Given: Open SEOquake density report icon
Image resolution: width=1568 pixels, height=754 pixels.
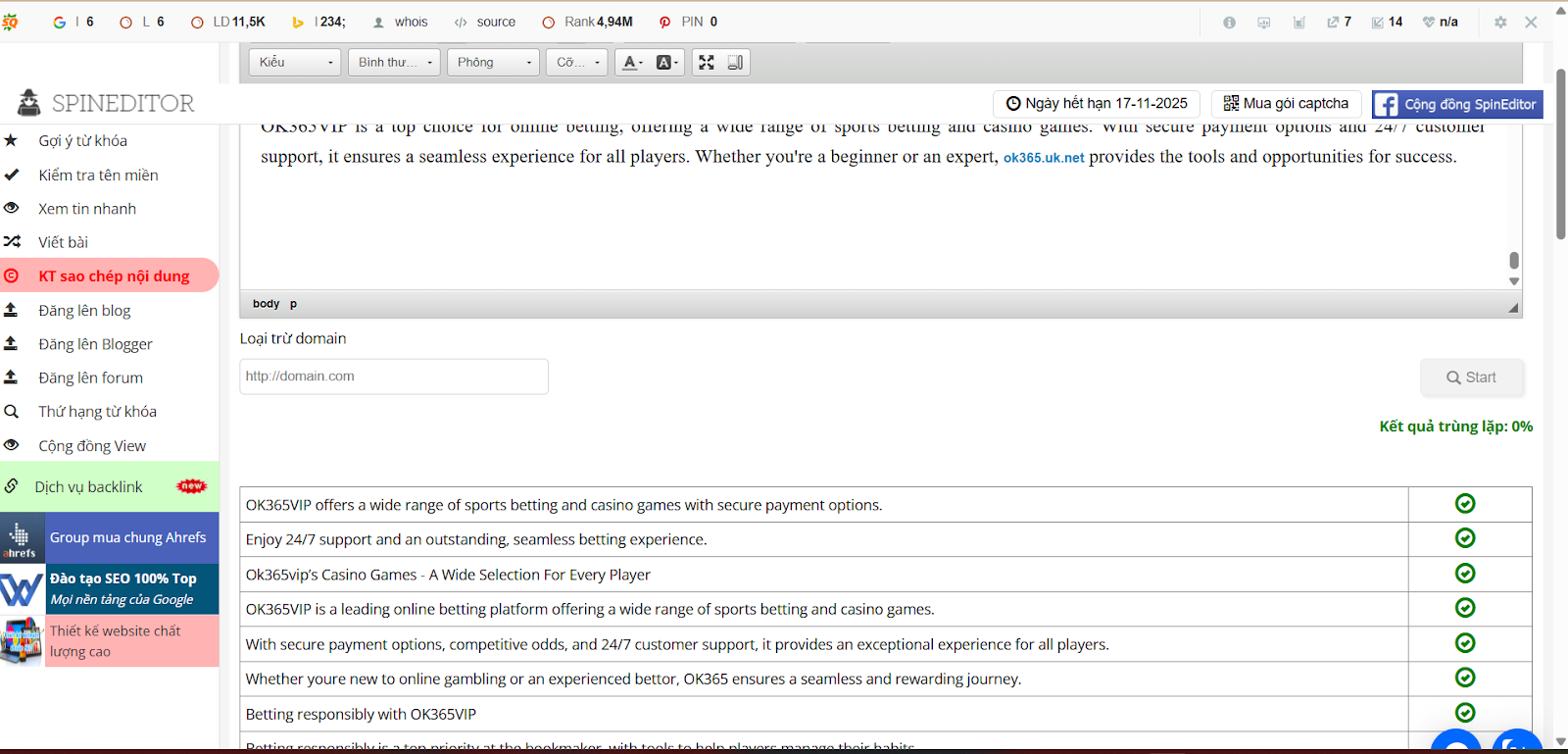Looking at the screenshot, I should pos(1299,22).
